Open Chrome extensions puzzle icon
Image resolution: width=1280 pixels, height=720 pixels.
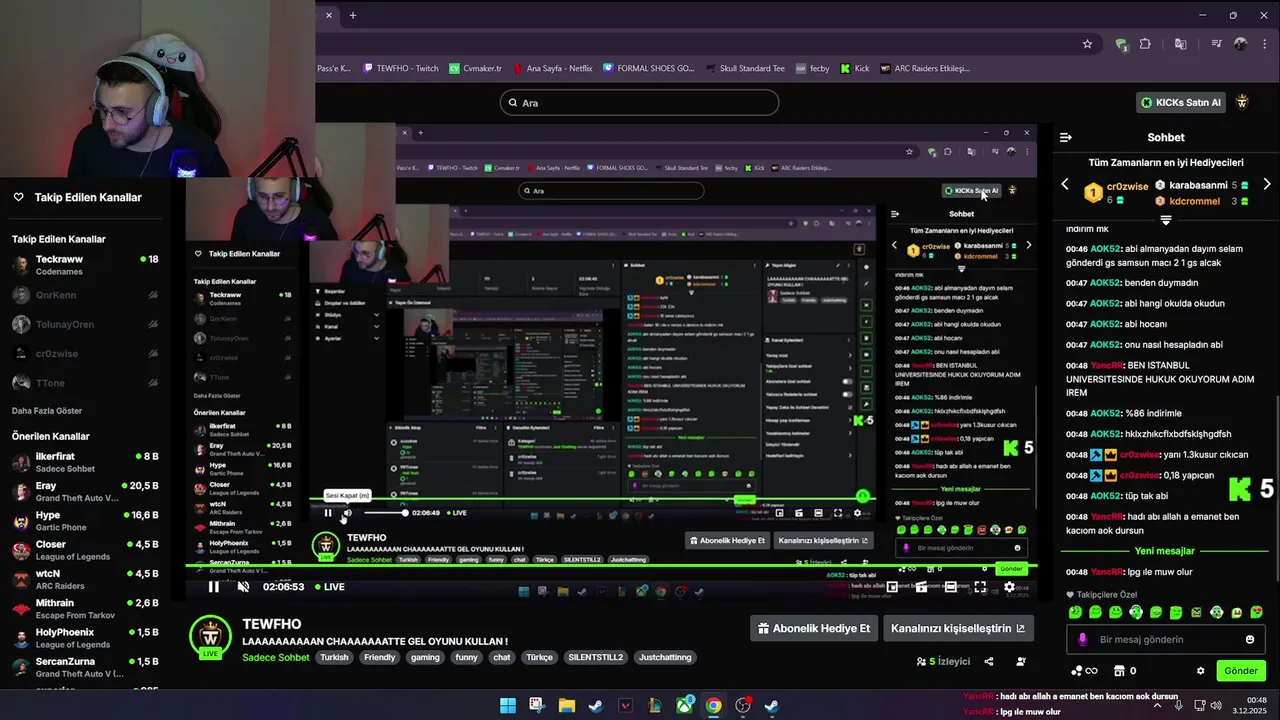click(1146, 44)
